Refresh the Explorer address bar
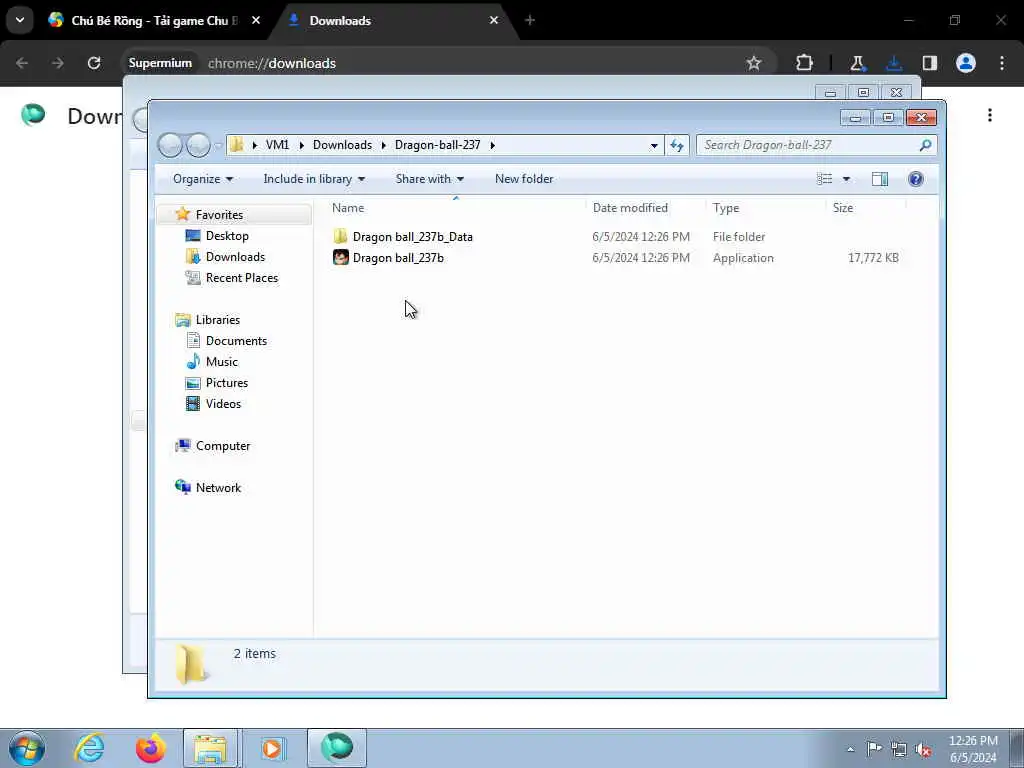Viewport: 1024px width, 768px height. click(677, 145)
